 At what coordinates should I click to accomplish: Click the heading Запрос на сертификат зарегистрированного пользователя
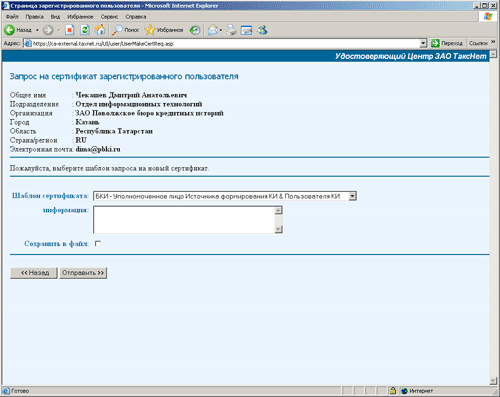click(x=124, y=76)
